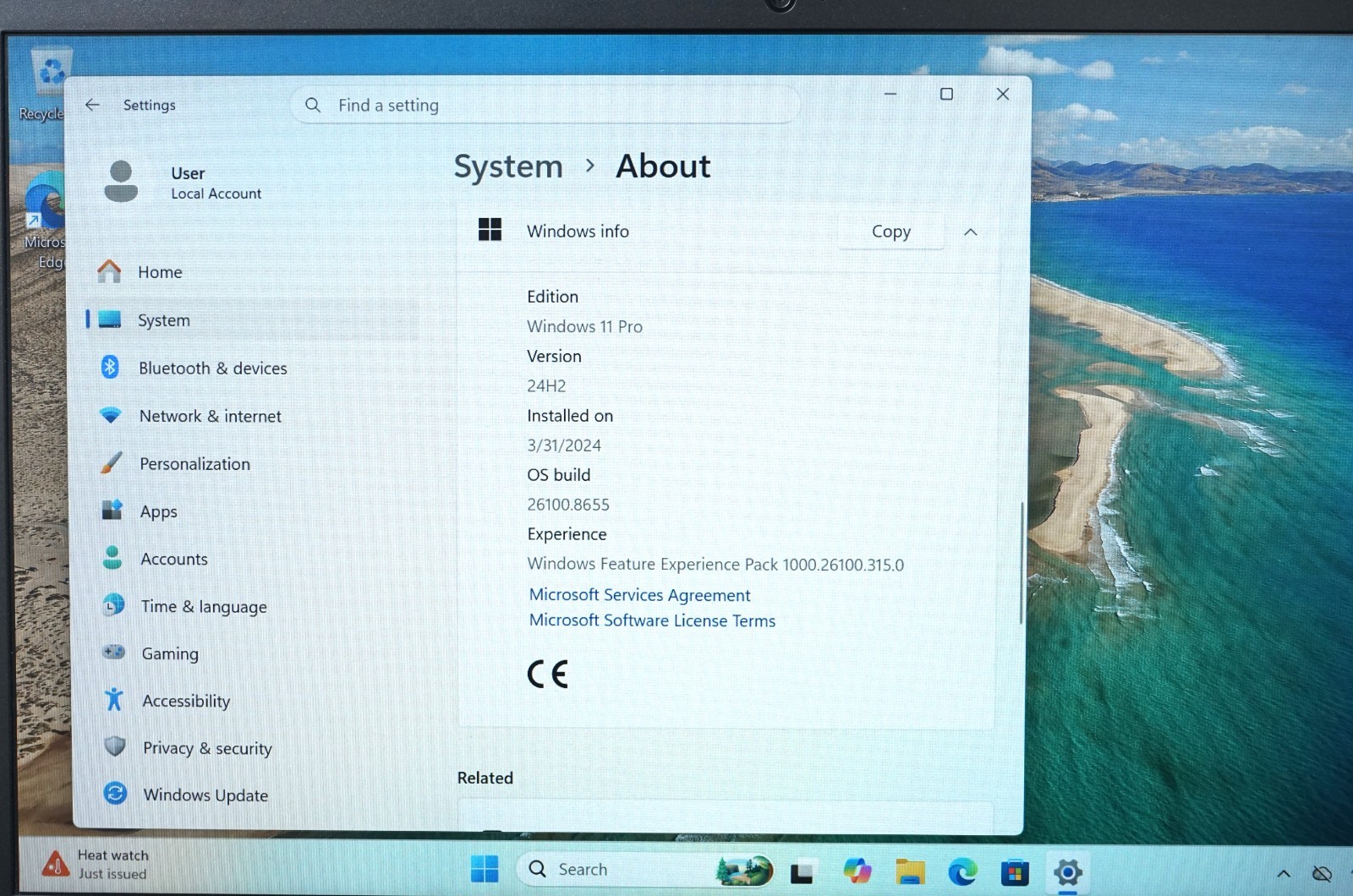Click the Home house icon

(109, 271)
